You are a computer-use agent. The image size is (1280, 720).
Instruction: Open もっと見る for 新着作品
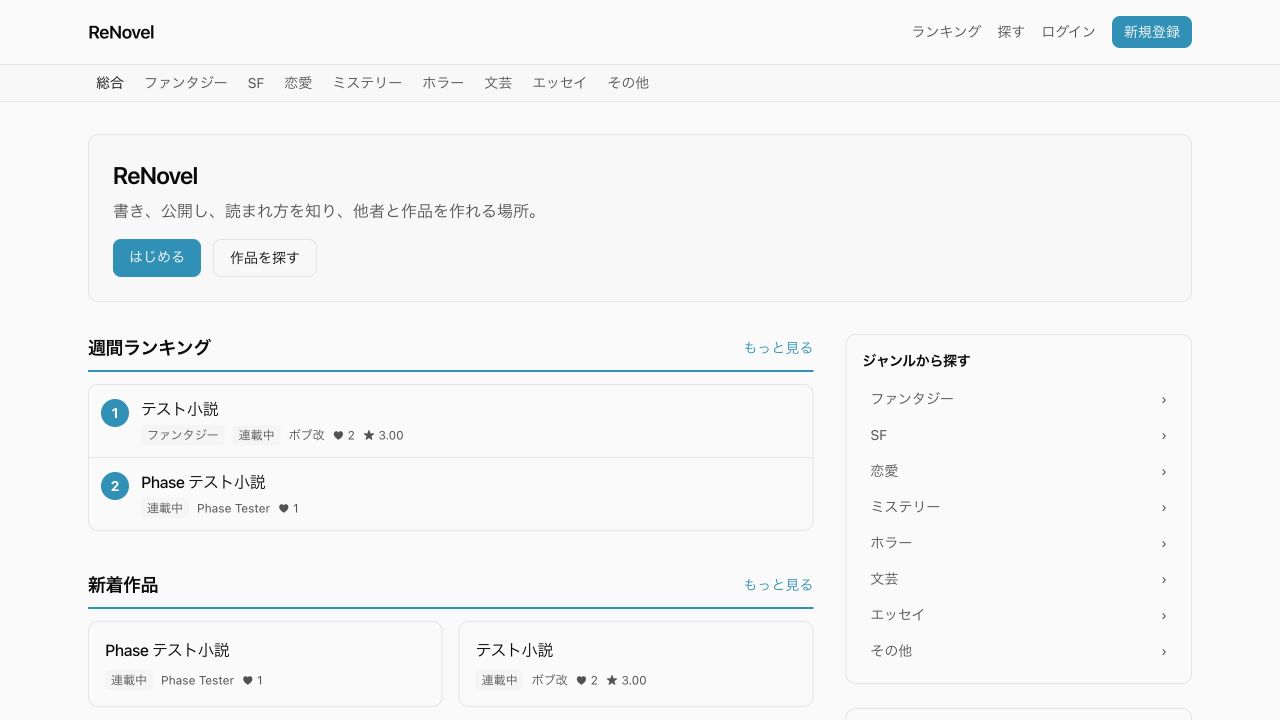pyautogui.click(x=778, y=585)
